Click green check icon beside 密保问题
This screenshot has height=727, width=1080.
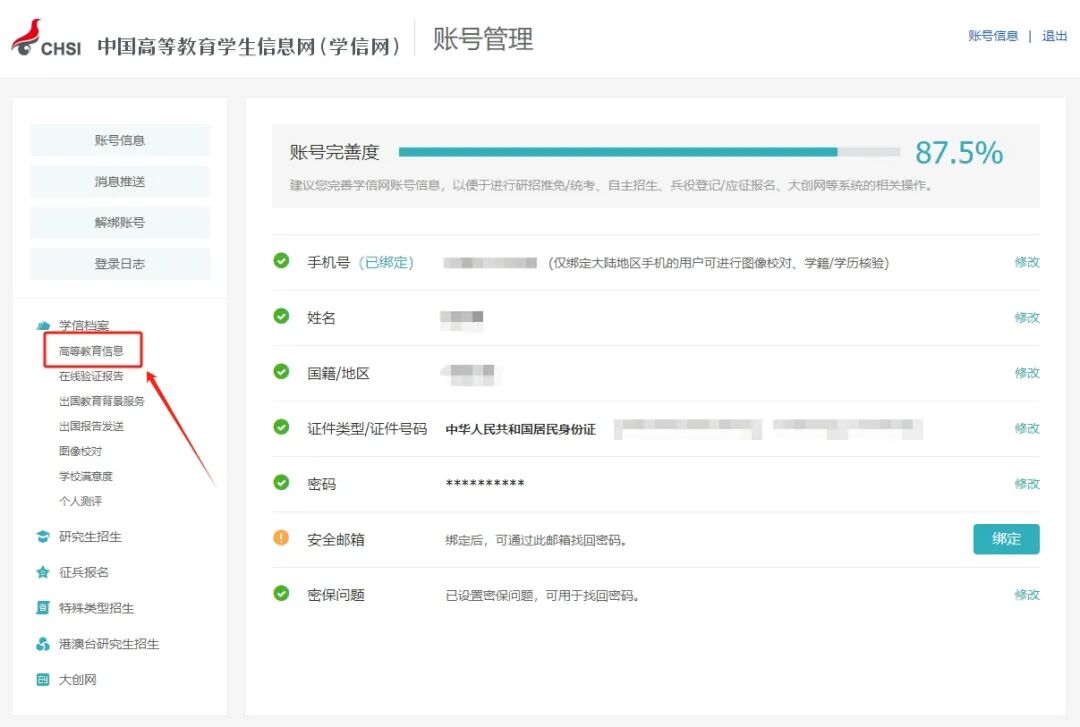[x=281, y=593]
